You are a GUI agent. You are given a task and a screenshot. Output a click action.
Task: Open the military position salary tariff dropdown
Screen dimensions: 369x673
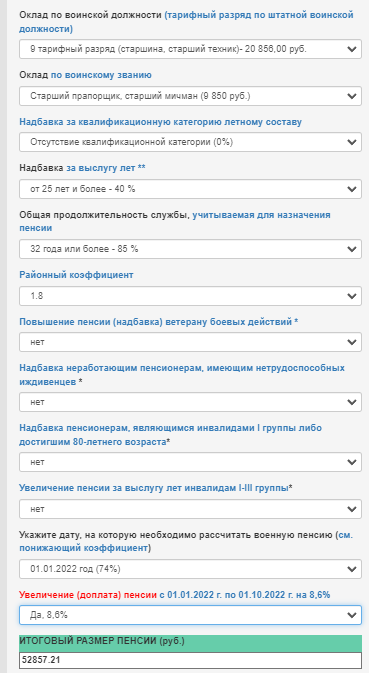(x=190, y=49)
